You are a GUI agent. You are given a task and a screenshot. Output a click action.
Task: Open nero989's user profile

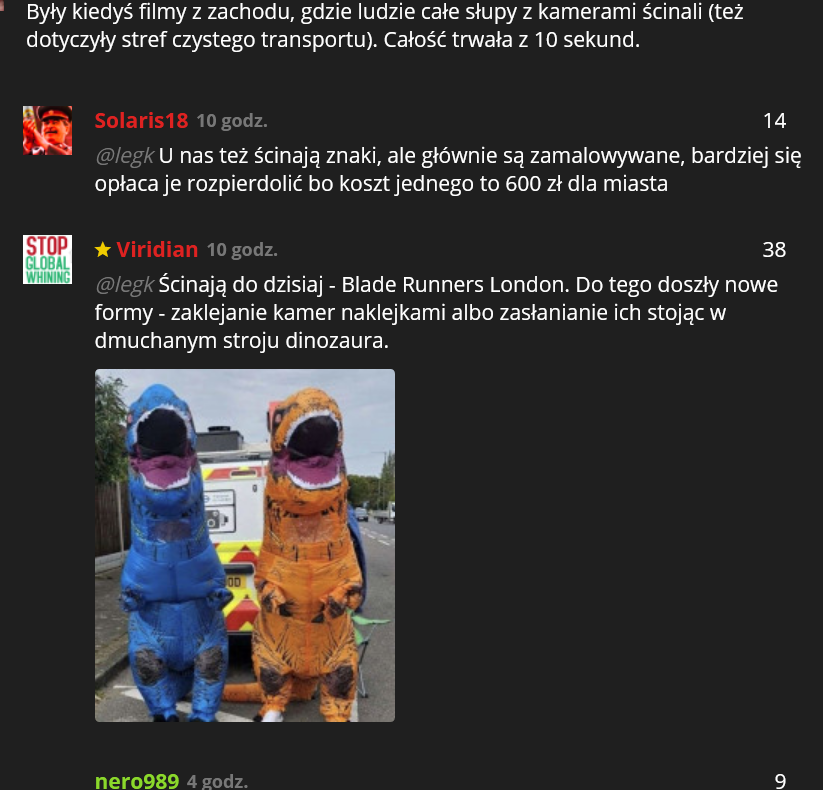pos(137,781)
